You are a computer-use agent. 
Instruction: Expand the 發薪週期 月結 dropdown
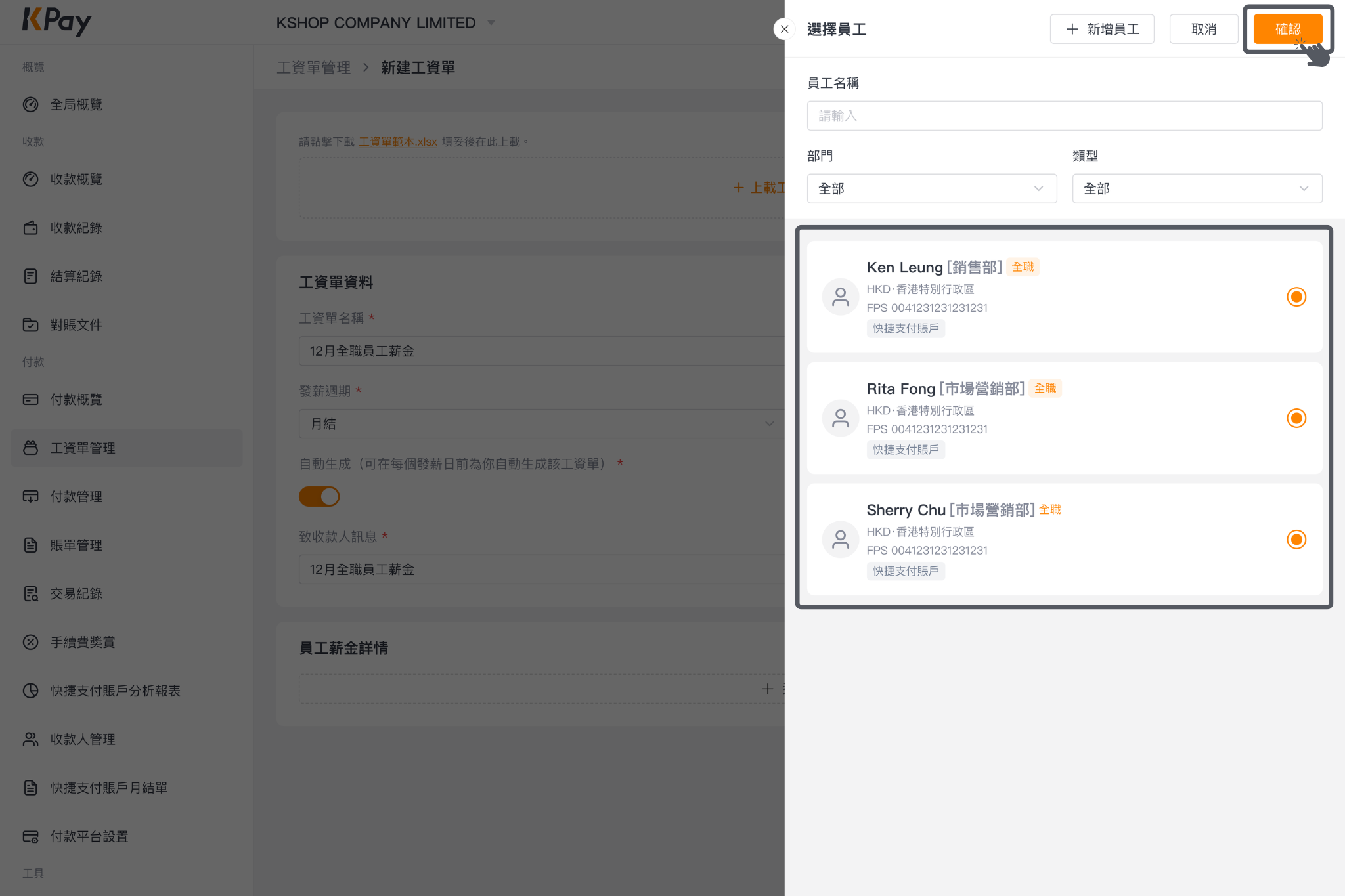coord(542,424)
